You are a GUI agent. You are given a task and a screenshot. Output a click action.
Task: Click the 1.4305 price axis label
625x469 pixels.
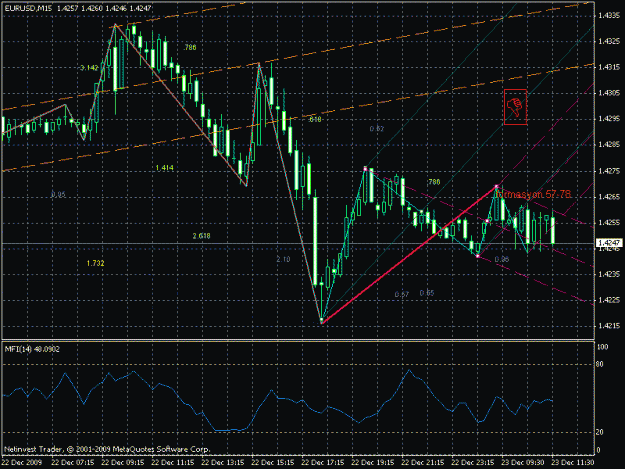(609, 93)
